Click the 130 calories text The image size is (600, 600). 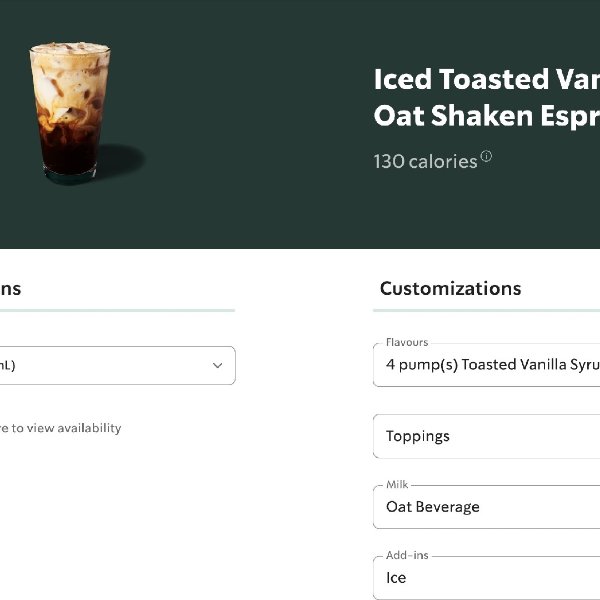point(425,161)
